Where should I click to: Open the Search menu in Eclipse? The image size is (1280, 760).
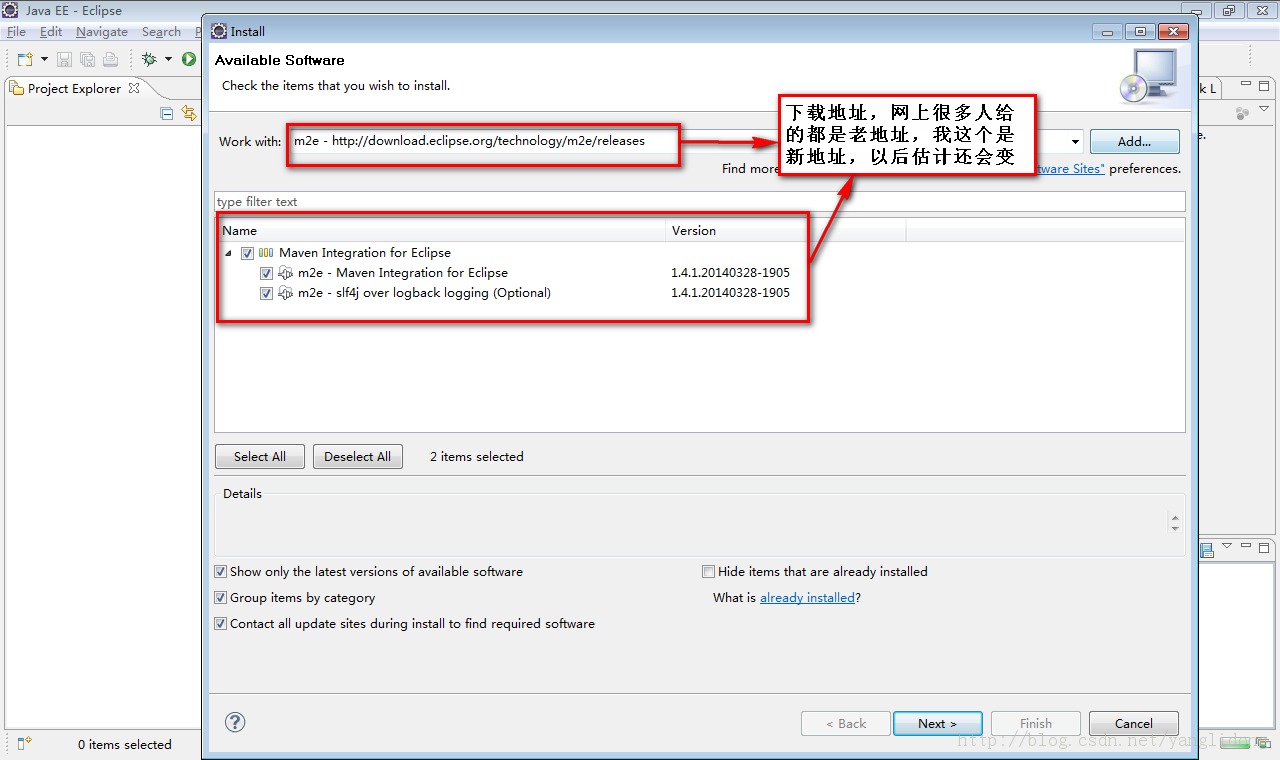161,32
